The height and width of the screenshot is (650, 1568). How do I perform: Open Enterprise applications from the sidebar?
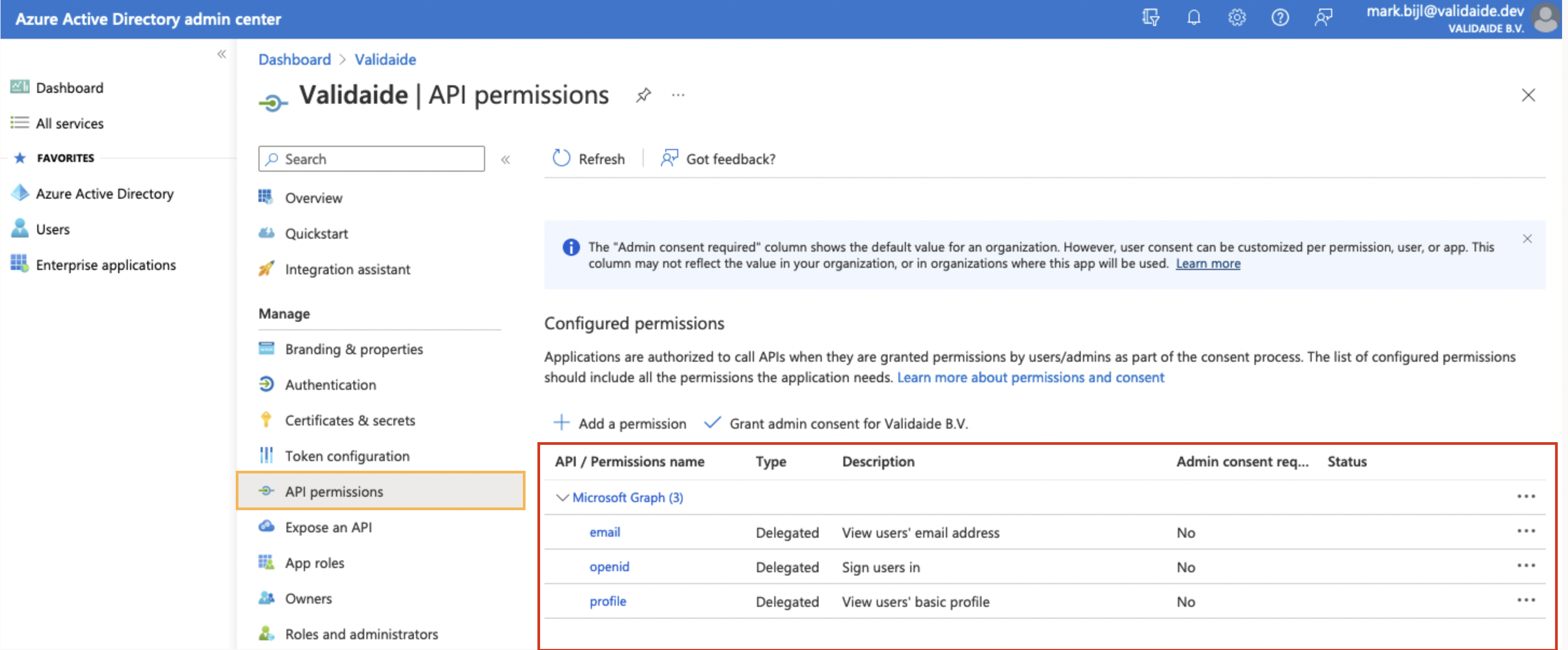point(105,265)
